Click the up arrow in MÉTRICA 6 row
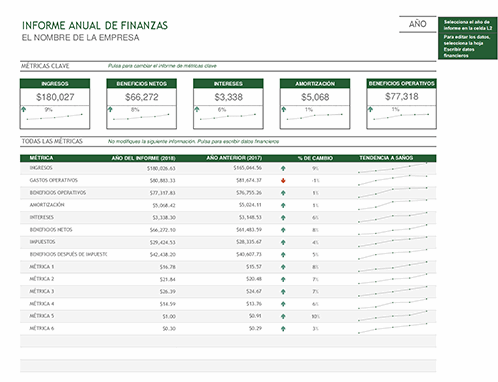Image resolution: width=498 pixels, height=382 pixels. click(283, 329)
